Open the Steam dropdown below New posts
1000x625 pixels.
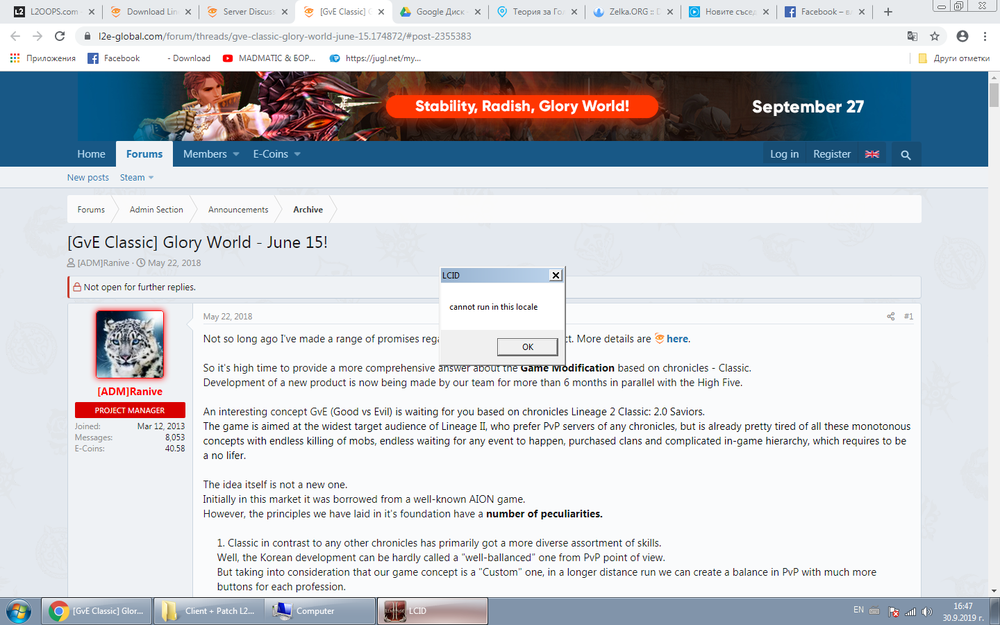click(136, 177)
